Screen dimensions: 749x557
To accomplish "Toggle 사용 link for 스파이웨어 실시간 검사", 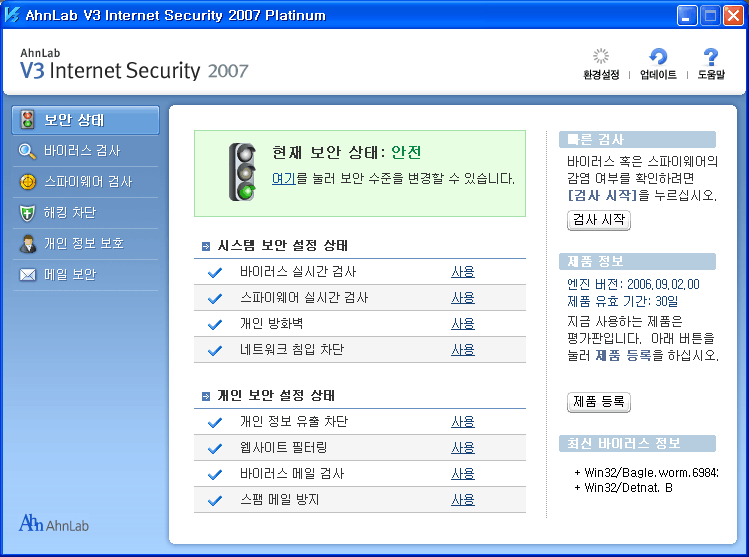I will 463,298.
